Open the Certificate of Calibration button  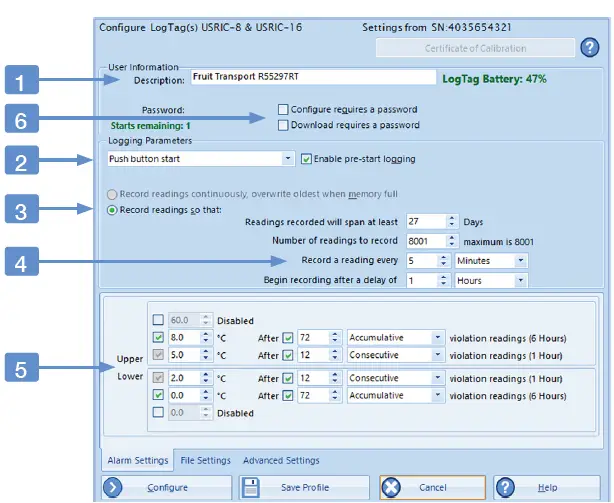pos(475,48)
